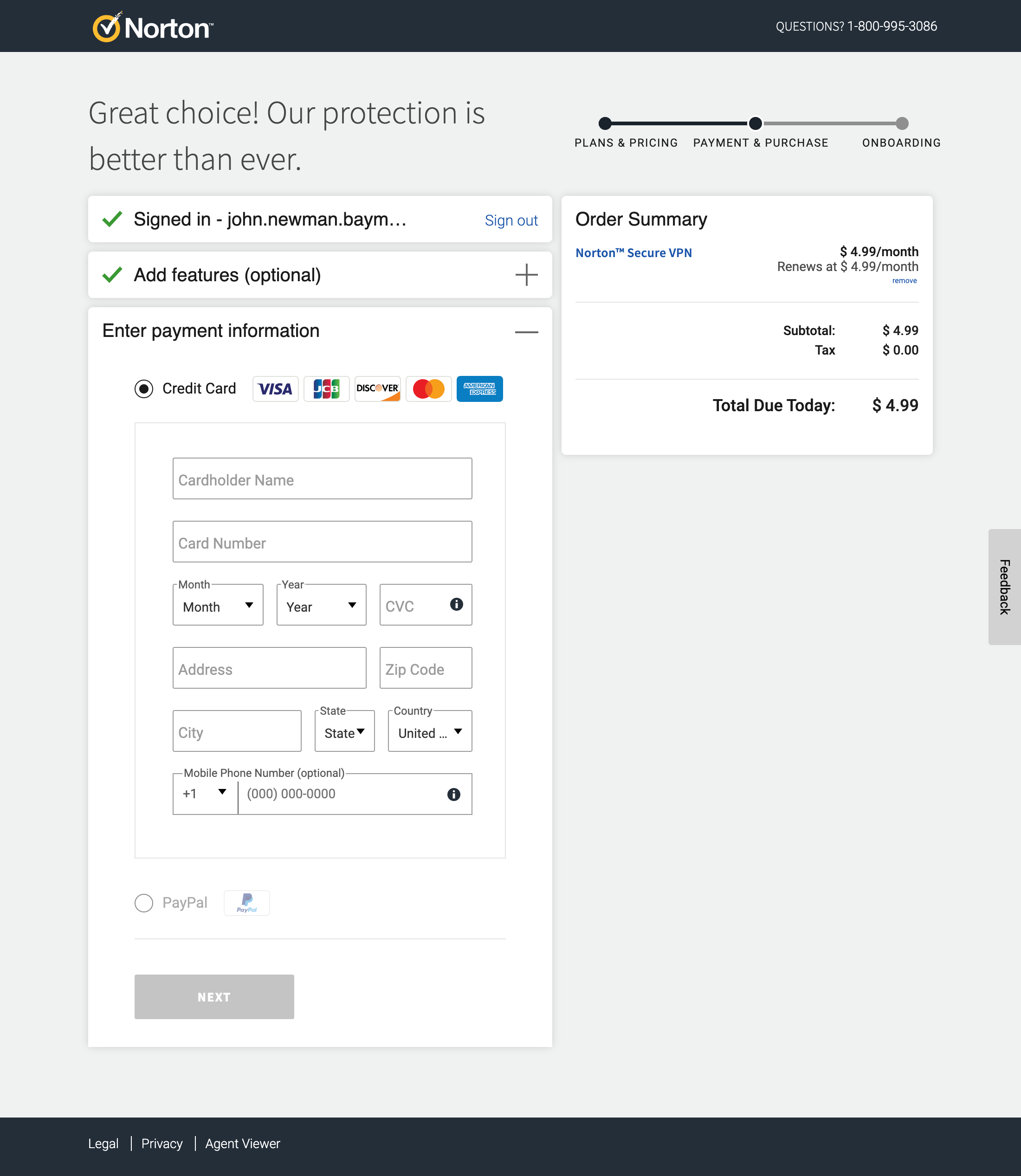
Task: Select the American Express icon
Action: (x=479, y=389)
